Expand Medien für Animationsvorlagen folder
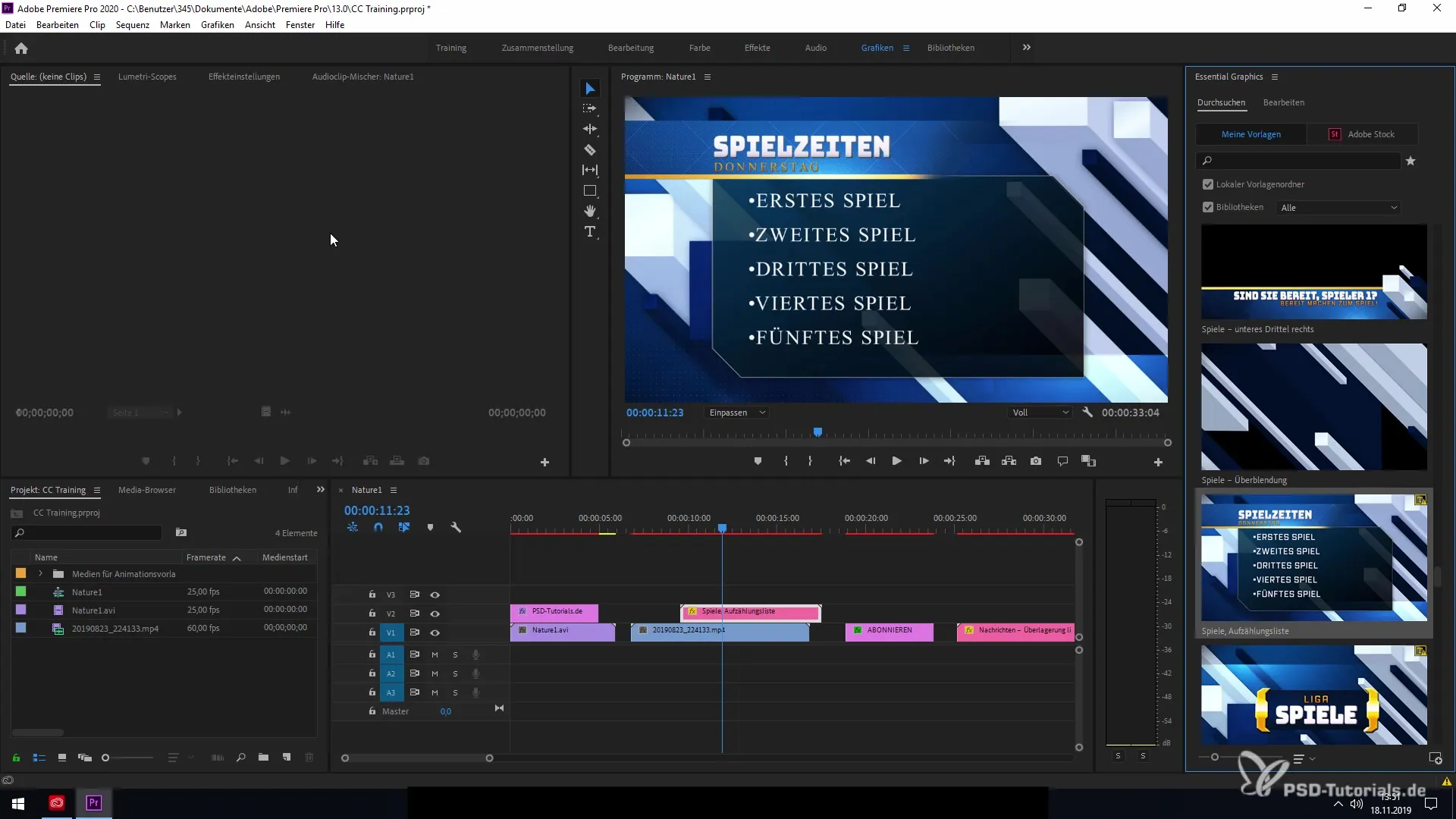The height and width of the screenshot is (819, 1456). [x=40, y=574]
